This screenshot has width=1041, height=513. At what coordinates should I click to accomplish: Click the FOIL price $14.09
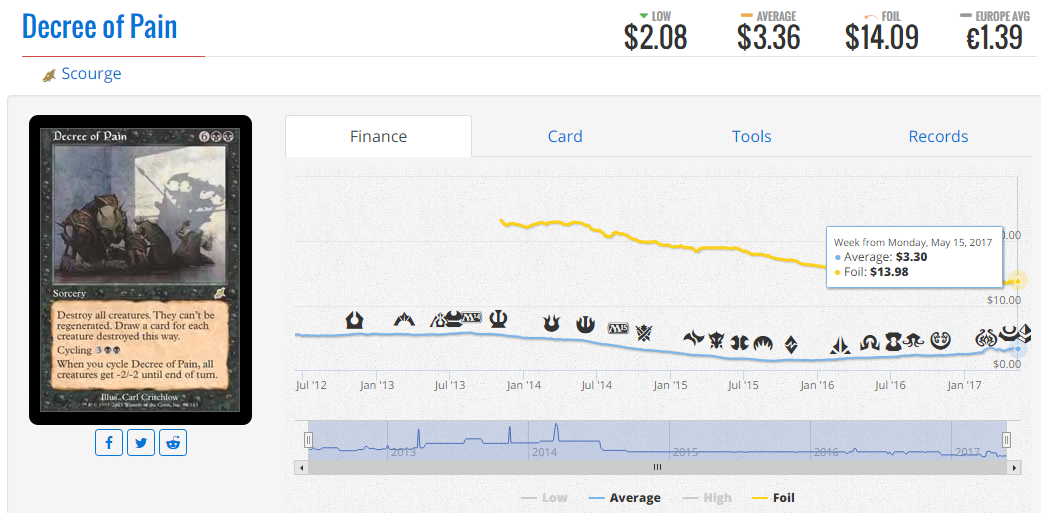pos(882,37)
